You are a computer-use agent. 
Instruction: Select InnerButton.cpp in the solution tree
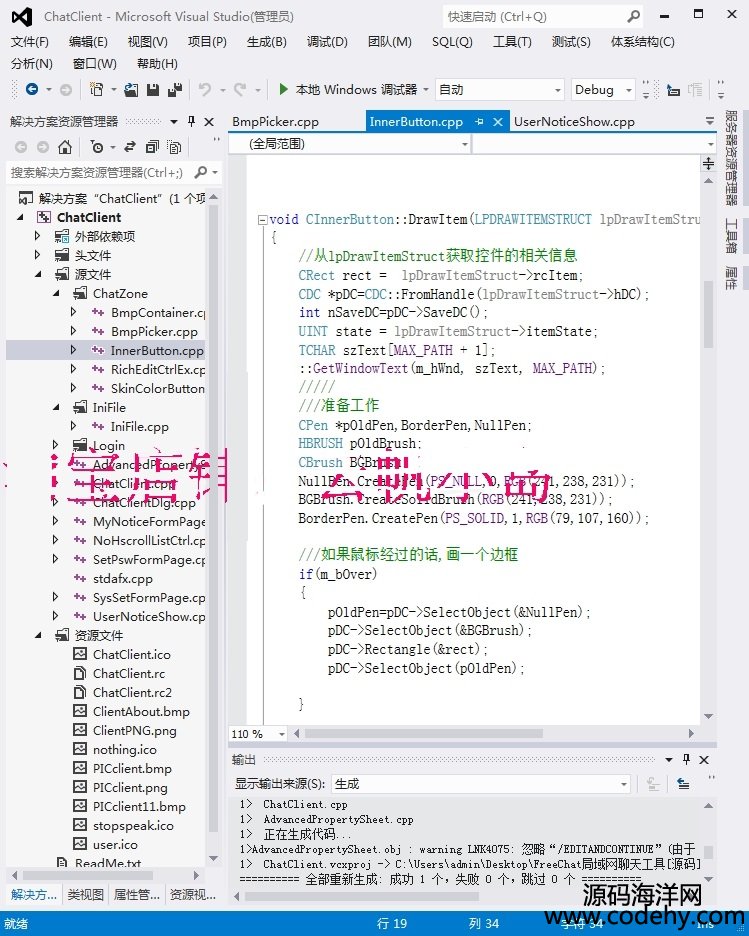coord(157,350)
